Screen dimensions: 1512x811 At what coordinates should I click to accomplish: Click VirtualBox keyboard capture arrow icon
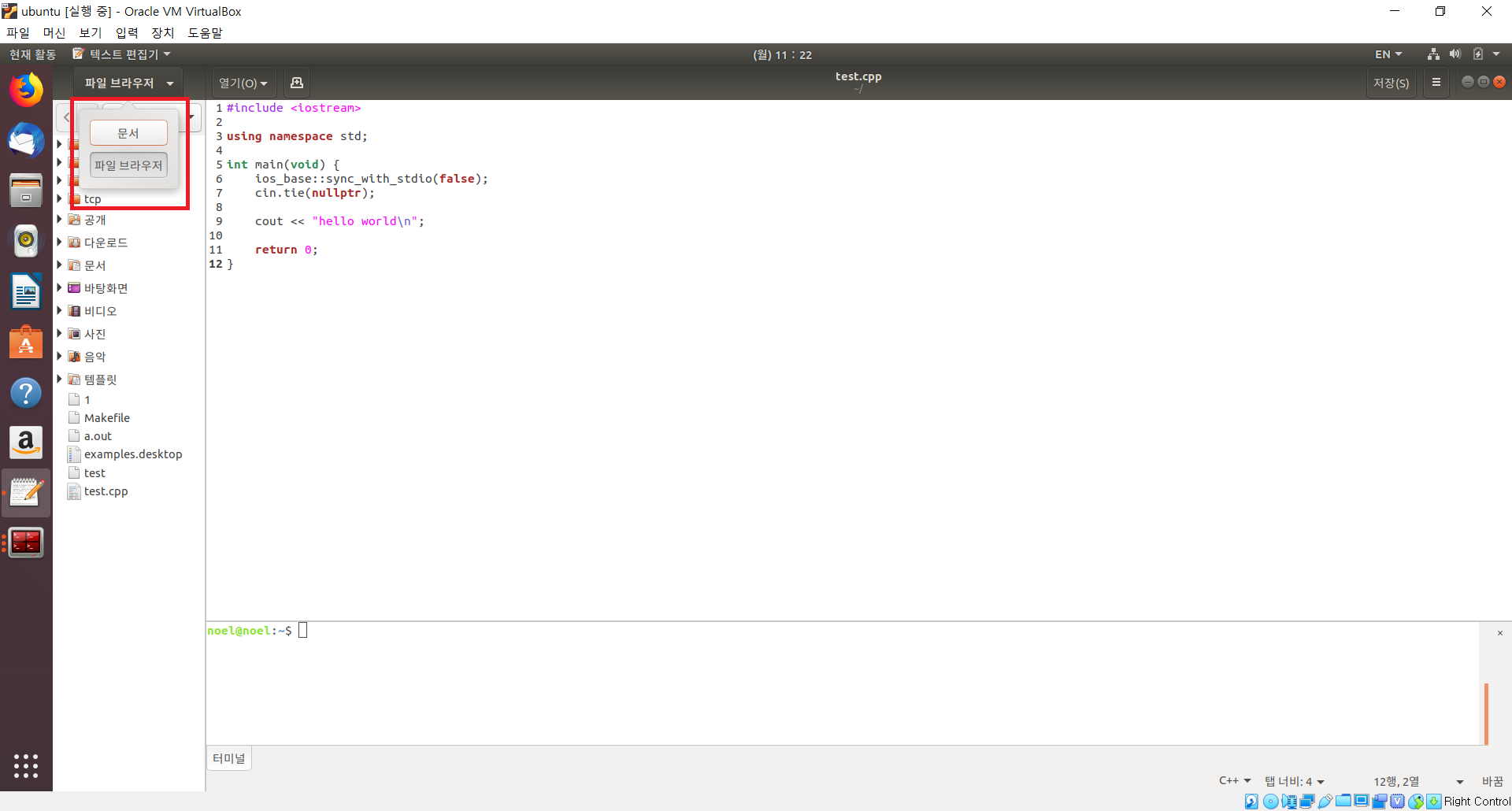click(1434, 802)
